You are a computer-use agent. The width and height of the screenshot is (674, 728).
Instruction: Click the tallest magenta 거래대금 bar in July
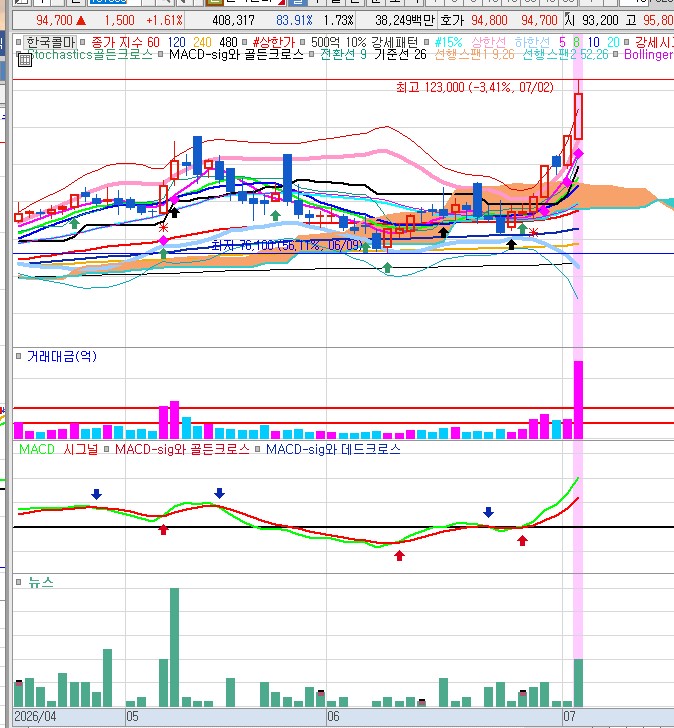point(578,400)
